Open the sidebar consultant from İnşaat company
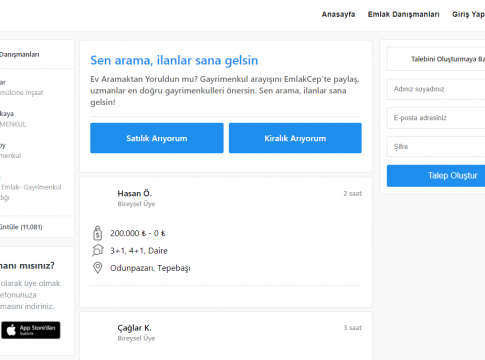This screenshot has width=485, height=360. (22, 87)
